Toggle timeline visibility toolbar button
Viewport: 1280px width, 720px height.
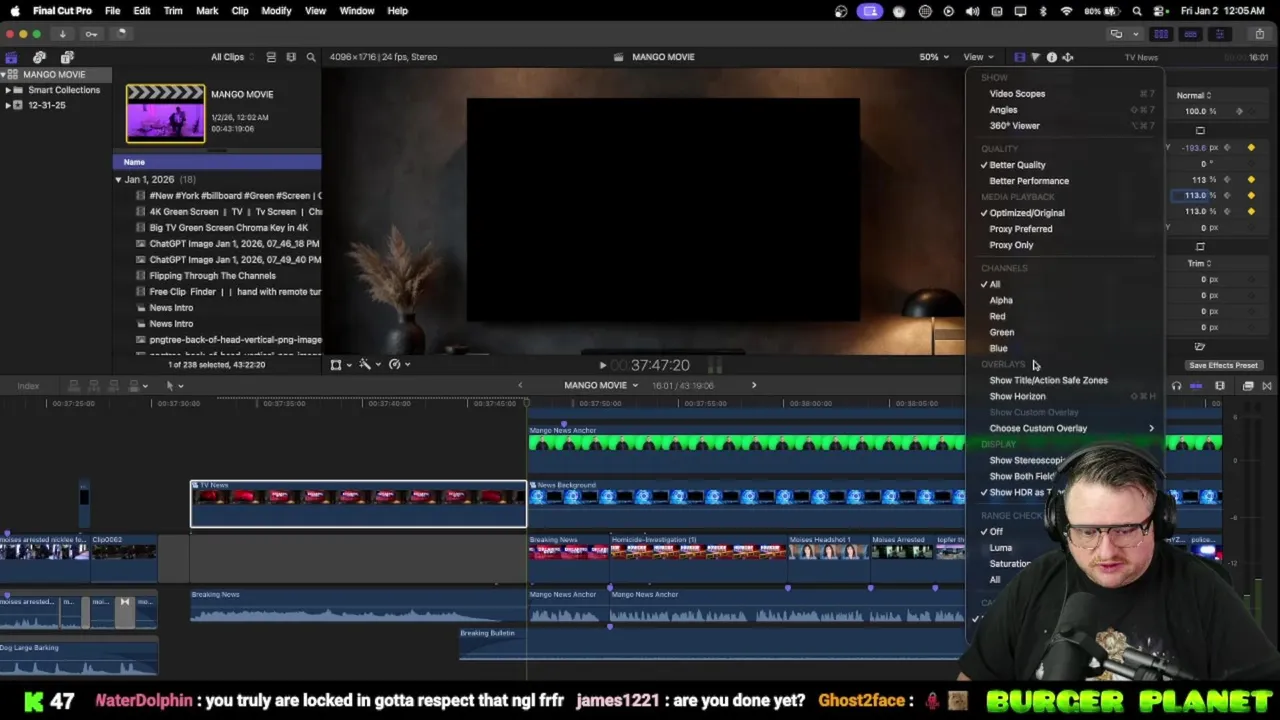tap(1190, 34)
